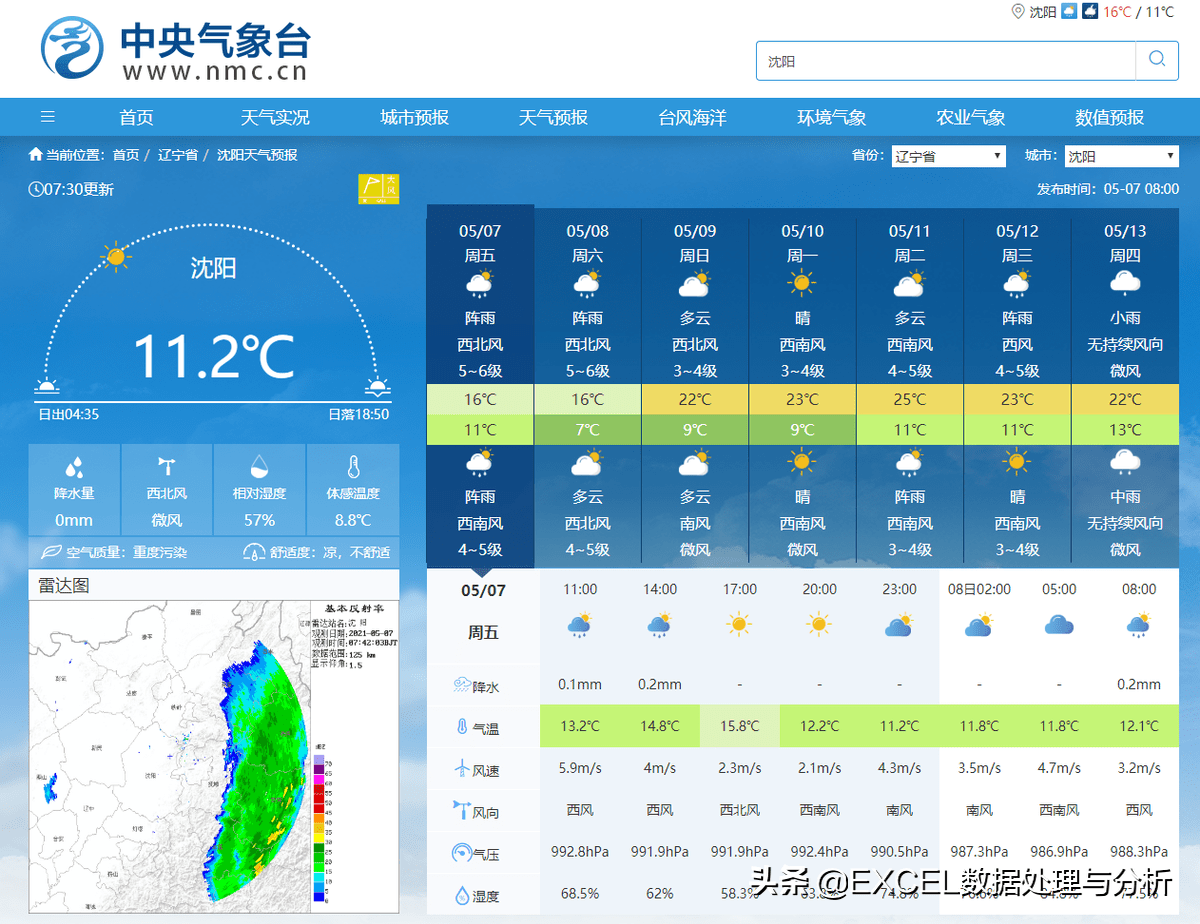The image size is (1200, 924).
Task: Click the 空气质量 leaf icon
Action: tap(50, 551)
